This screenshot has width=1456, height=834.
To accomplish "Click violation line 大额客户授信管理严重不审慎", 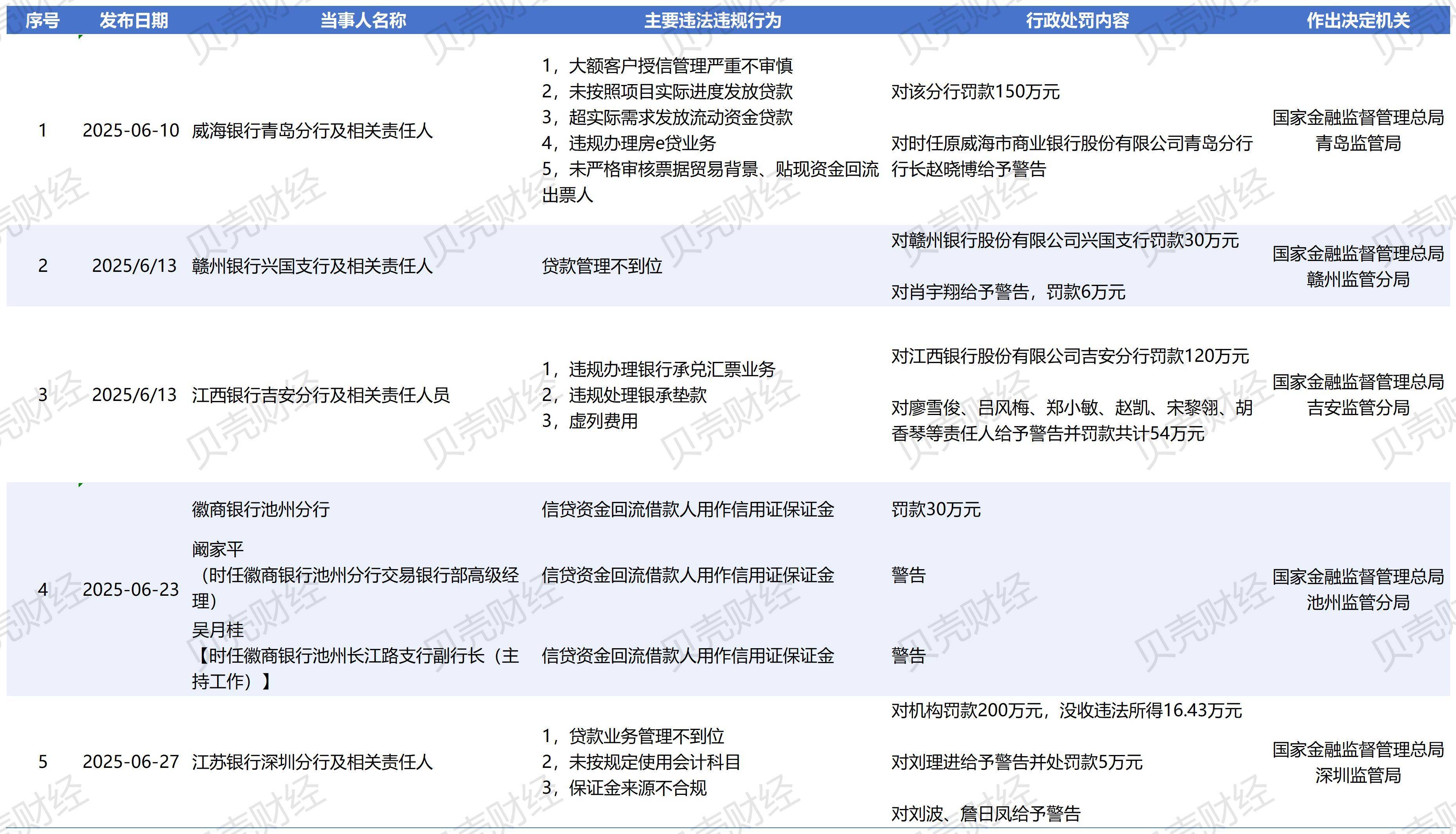I will pyautogui.click(x=667, y=66).
